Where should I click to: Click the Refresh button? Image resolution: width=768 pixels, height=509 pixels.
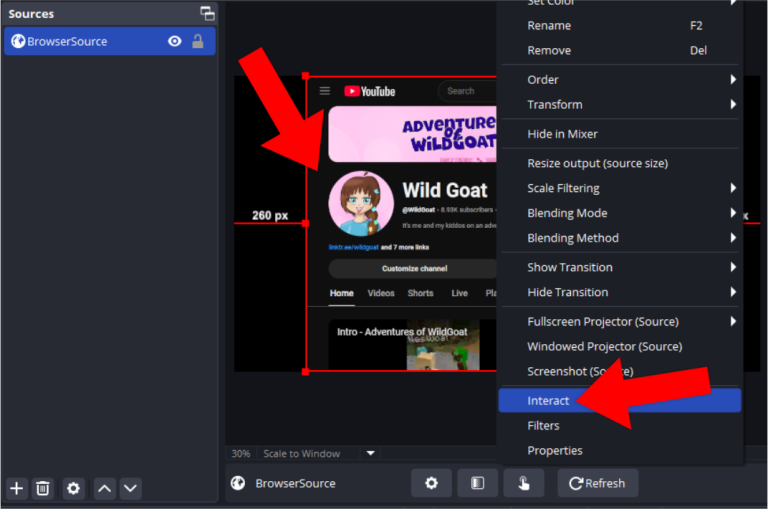pos(598,484)
